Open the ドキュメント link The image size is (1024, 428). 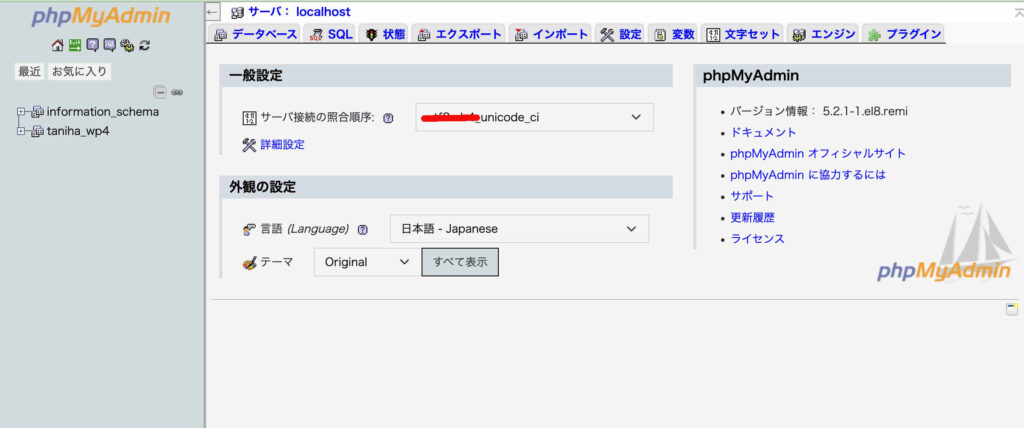[763, 132]
